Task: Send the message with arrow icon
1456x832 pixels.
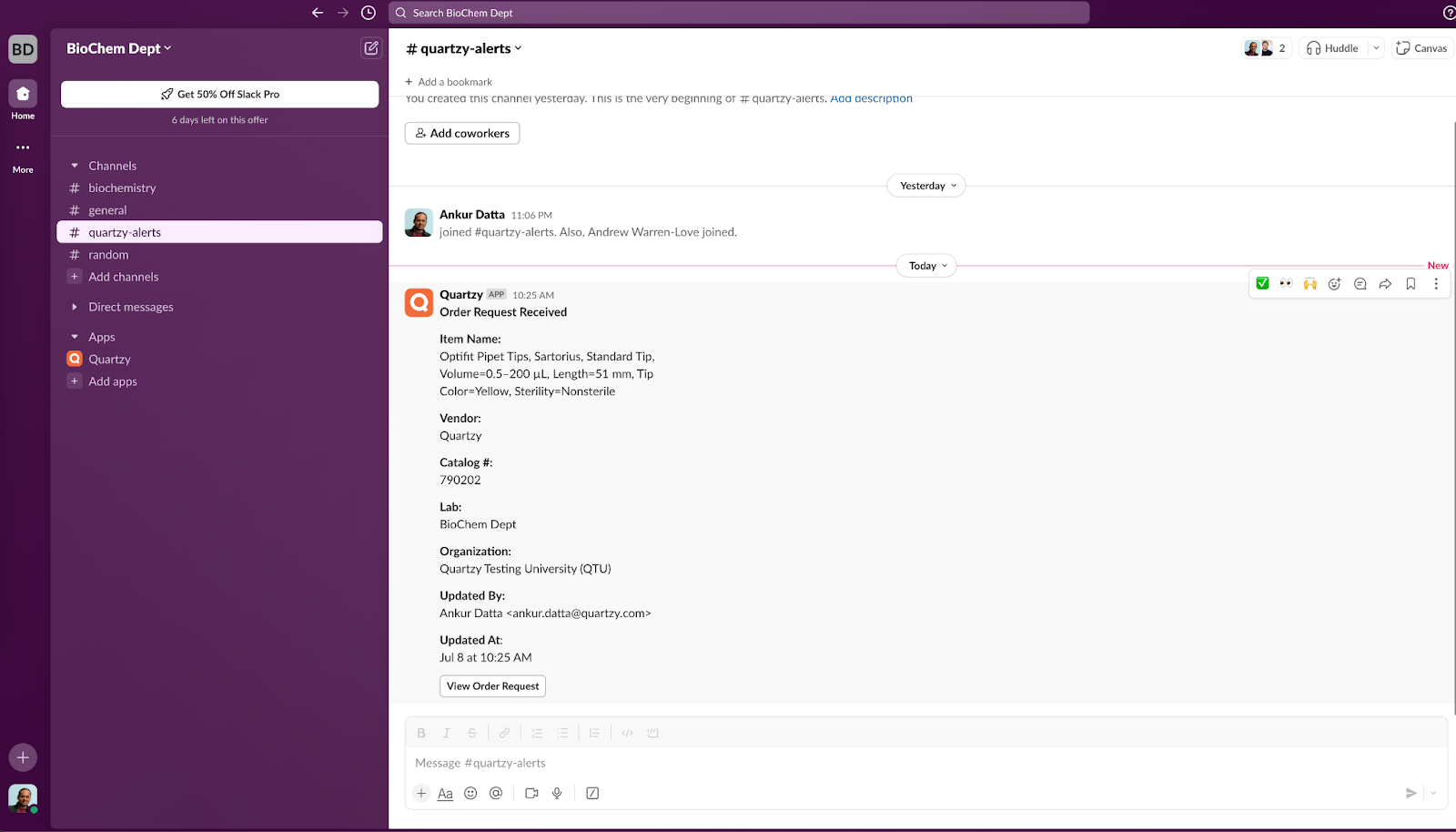Action: click(1410, 793)
